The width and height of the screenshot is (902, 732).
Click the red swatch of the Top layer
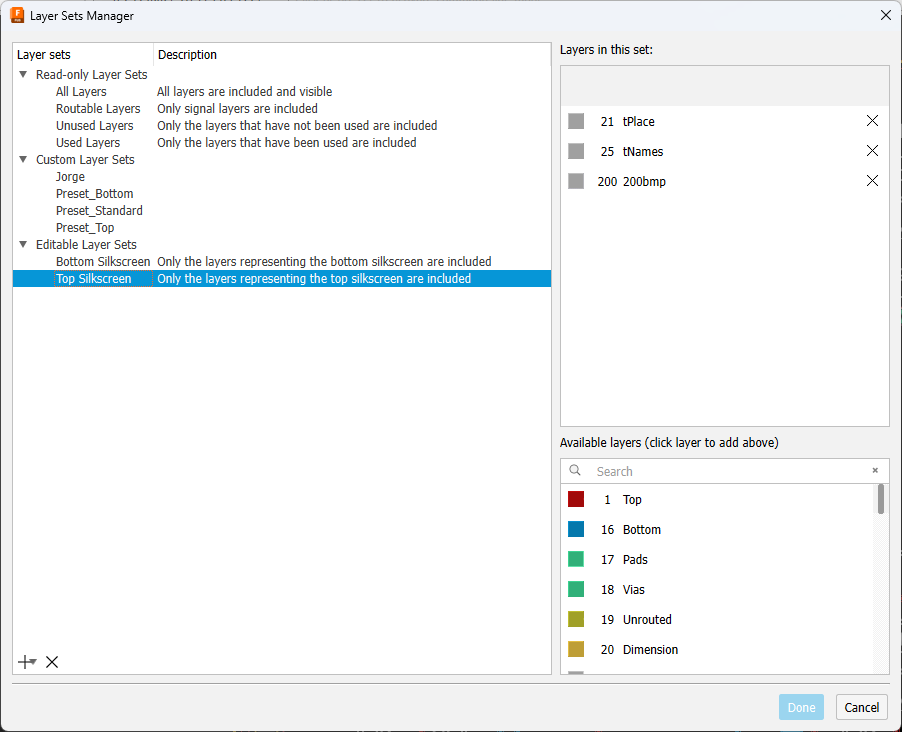(x=578, y=499)
